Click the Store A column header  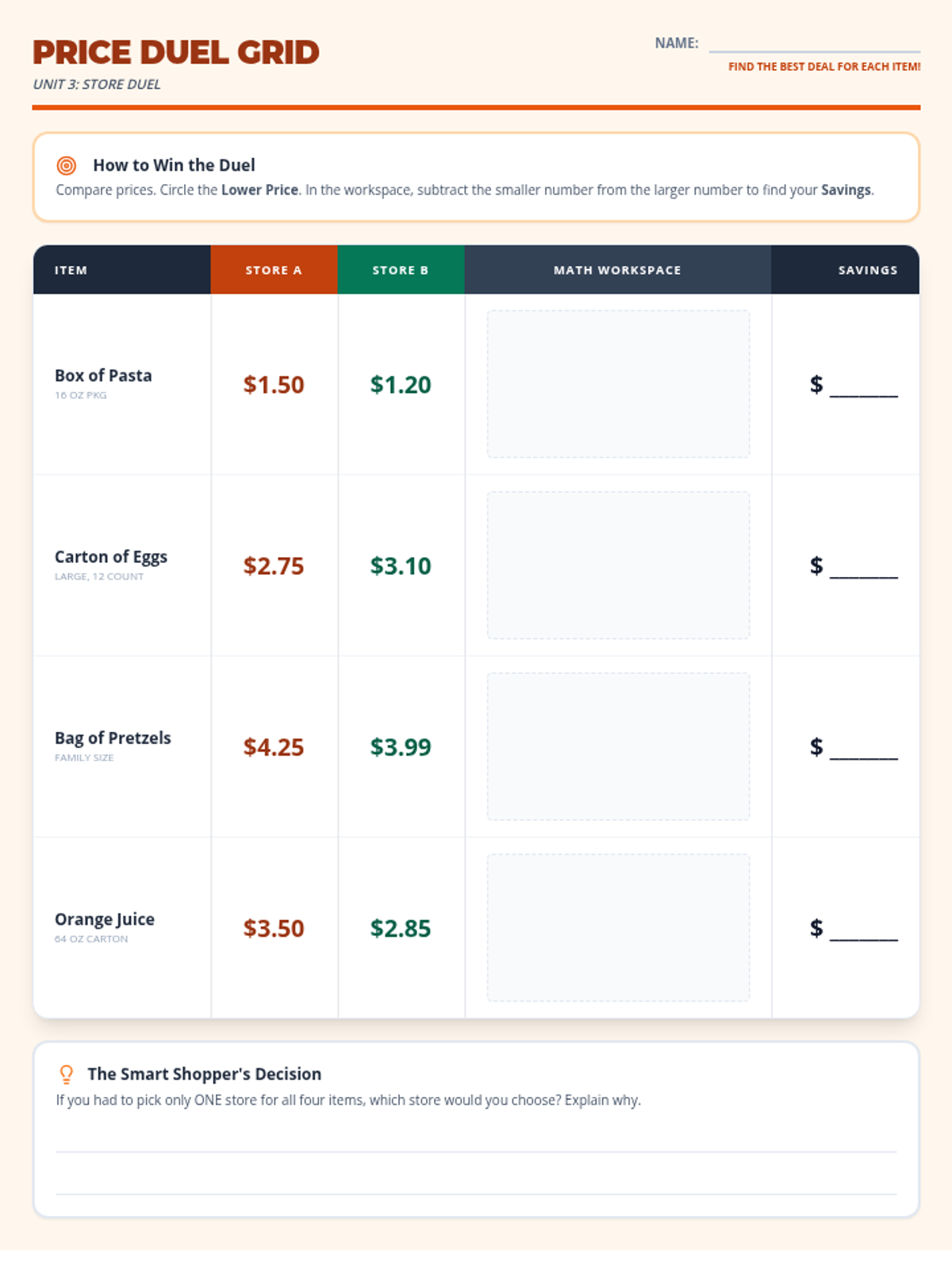point(274,270)
